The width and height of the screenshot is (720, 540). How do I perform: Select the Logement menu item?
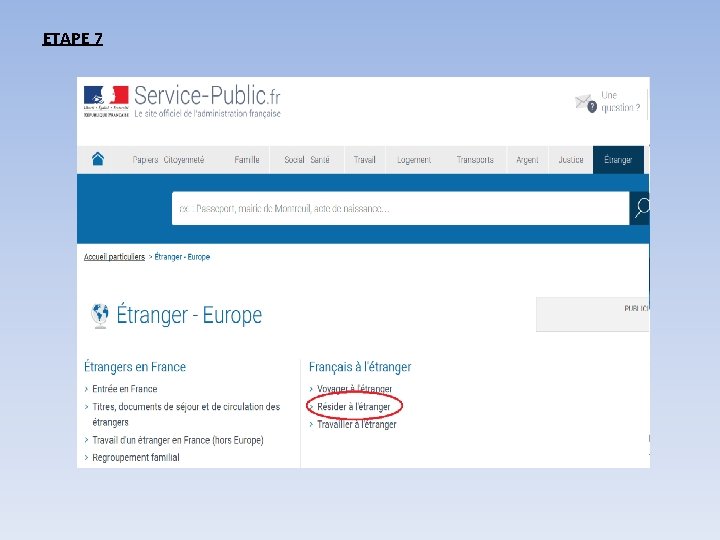[414, 160]
